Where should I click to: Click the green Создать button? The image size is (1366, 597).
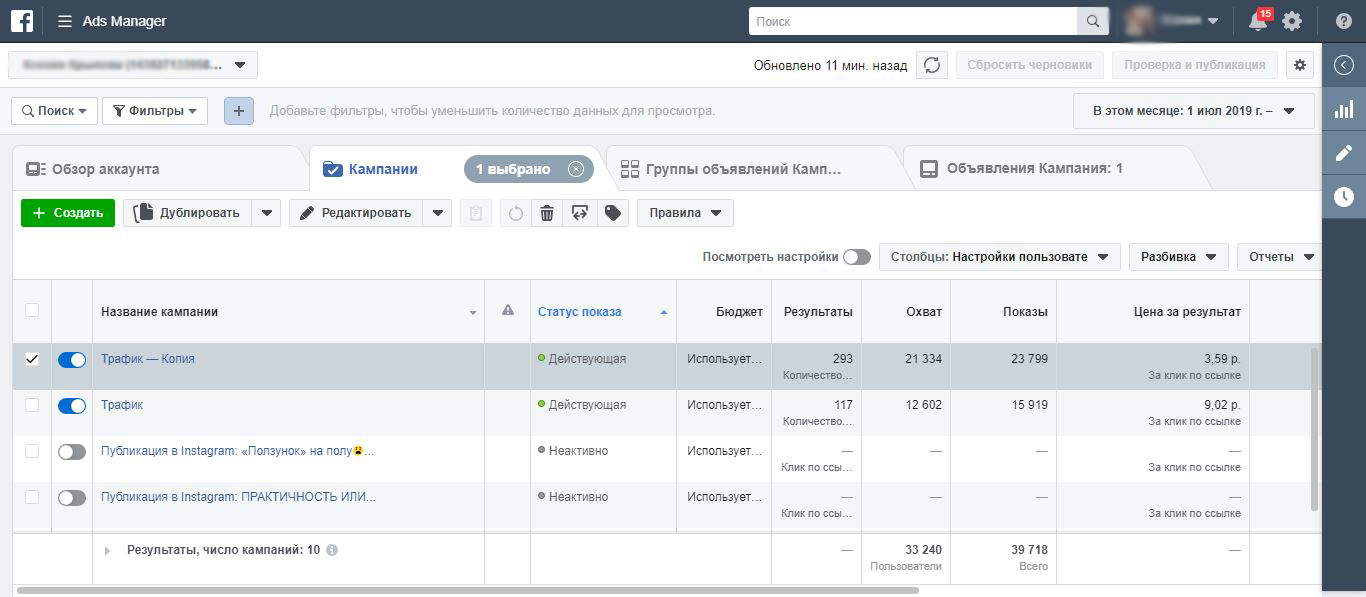[68, 213]
